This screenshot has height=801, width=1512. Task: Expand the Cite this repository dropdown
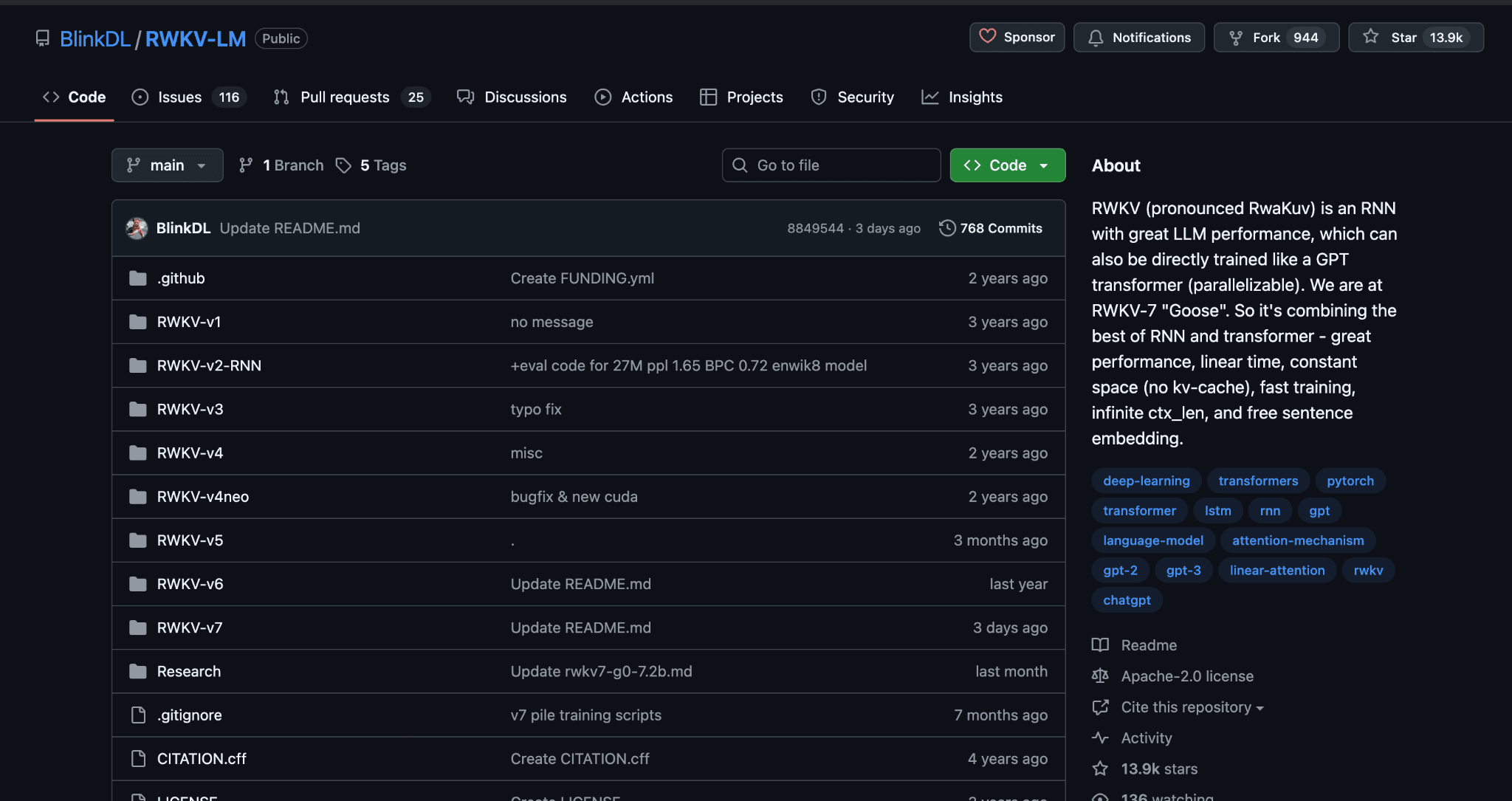[1178, 707]
